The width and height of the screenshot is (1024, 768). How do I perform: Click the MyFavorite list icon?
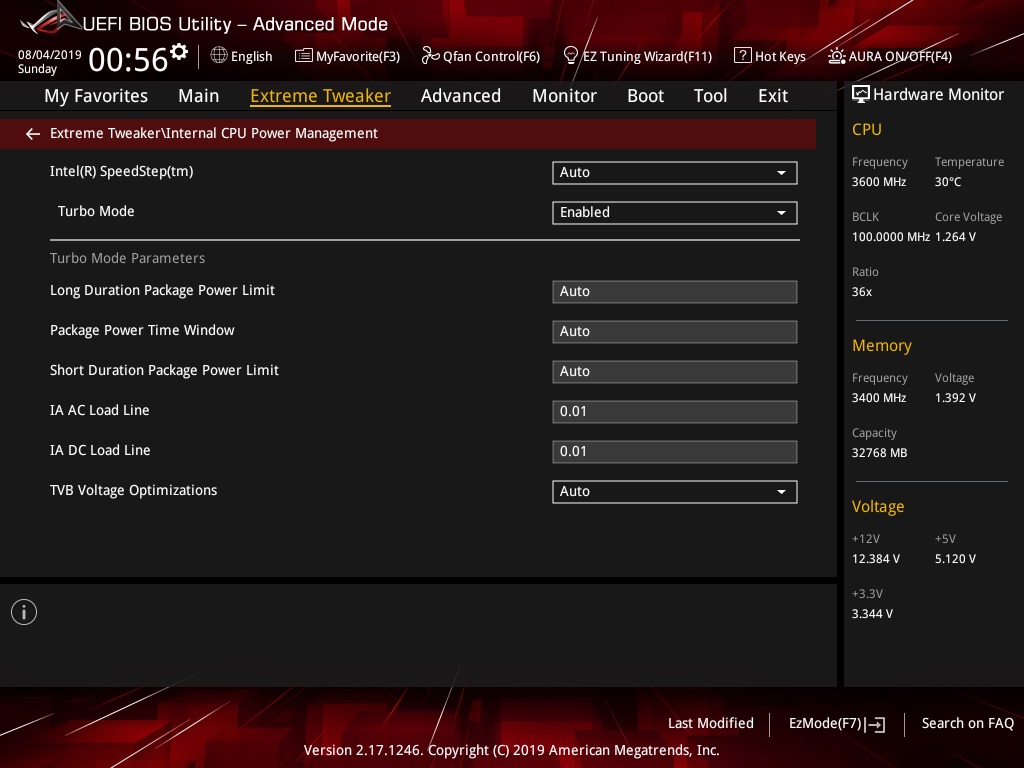click(304, 56)
